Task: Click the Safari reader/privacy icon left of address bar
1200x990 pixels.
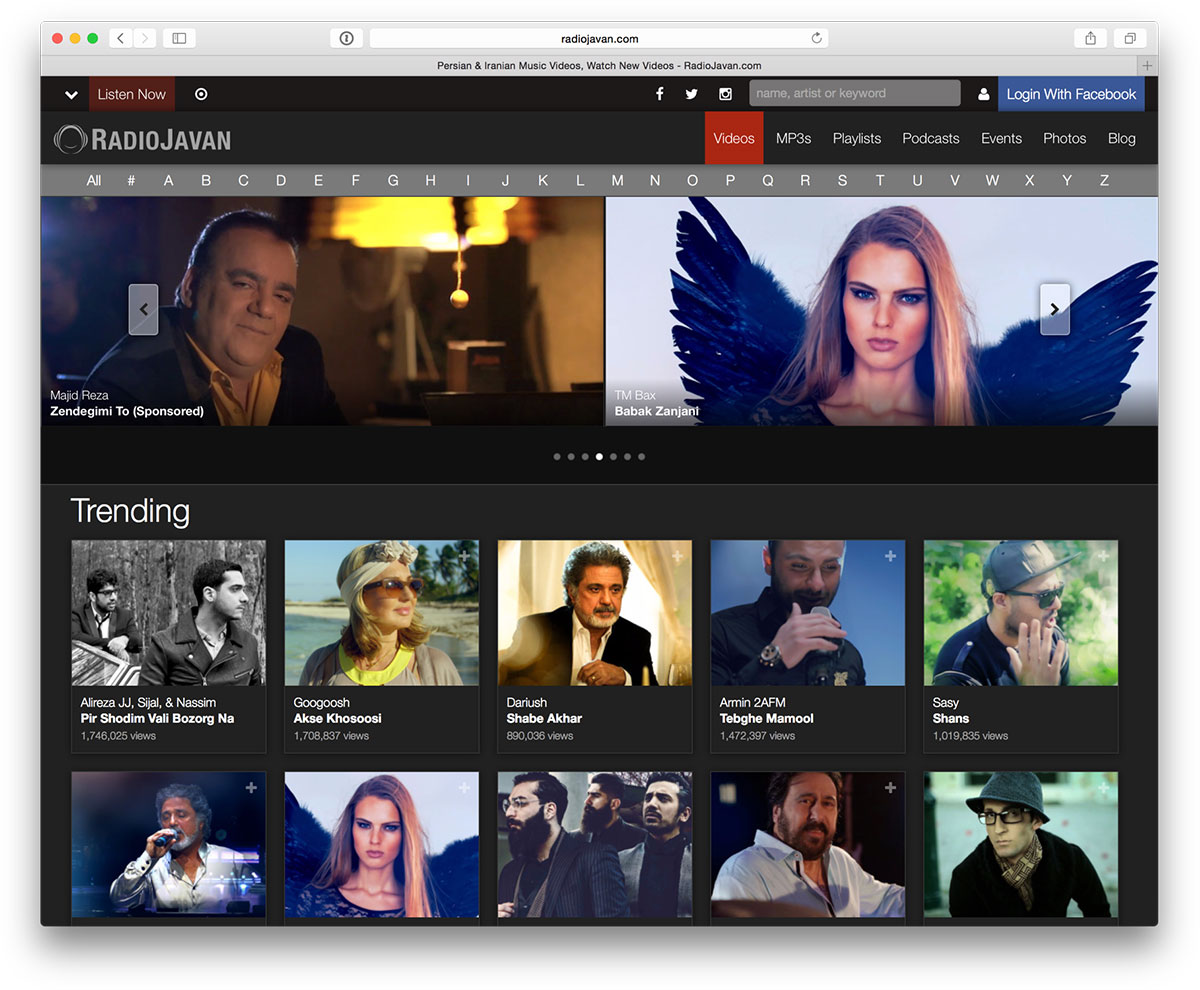Action: [x=346, y=38]
